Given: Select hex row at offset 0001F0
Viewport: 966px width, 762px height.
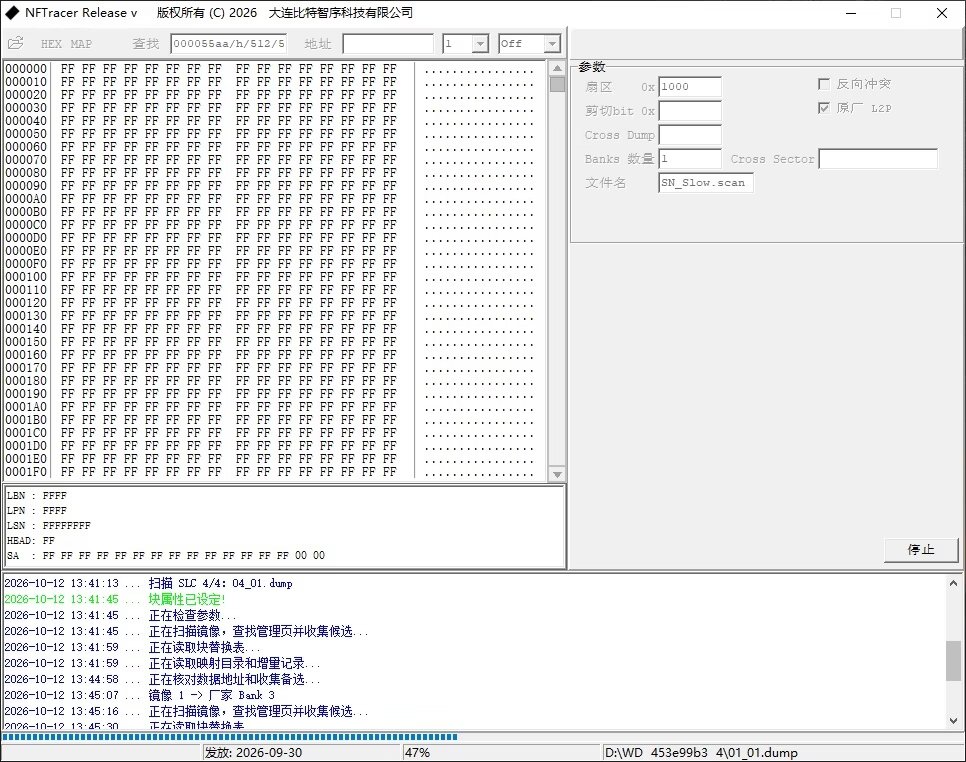Looking at the screenshot, I should tap(269, 472).
